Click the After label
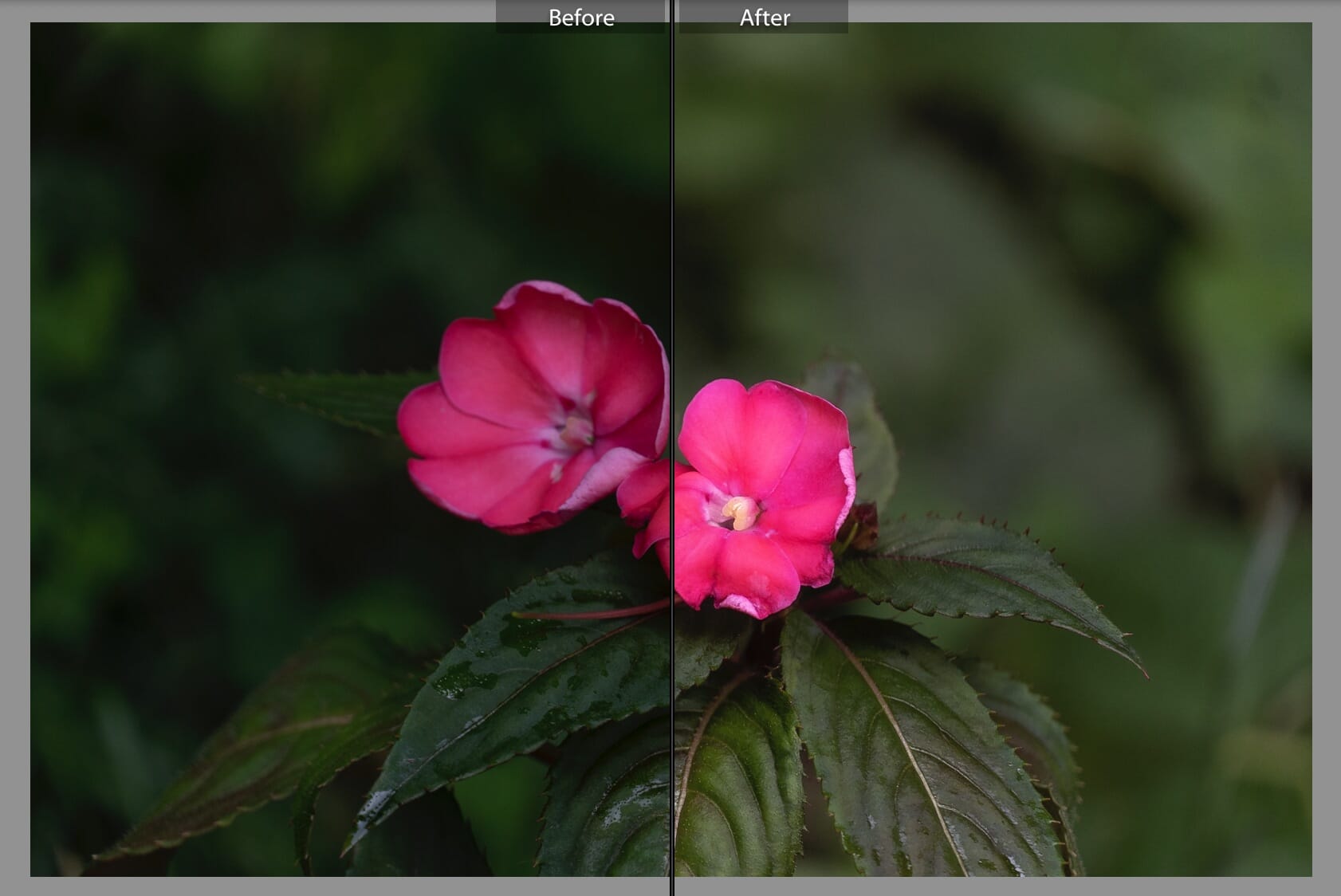This screenshot has width=1341, height=896. [764, 17]
